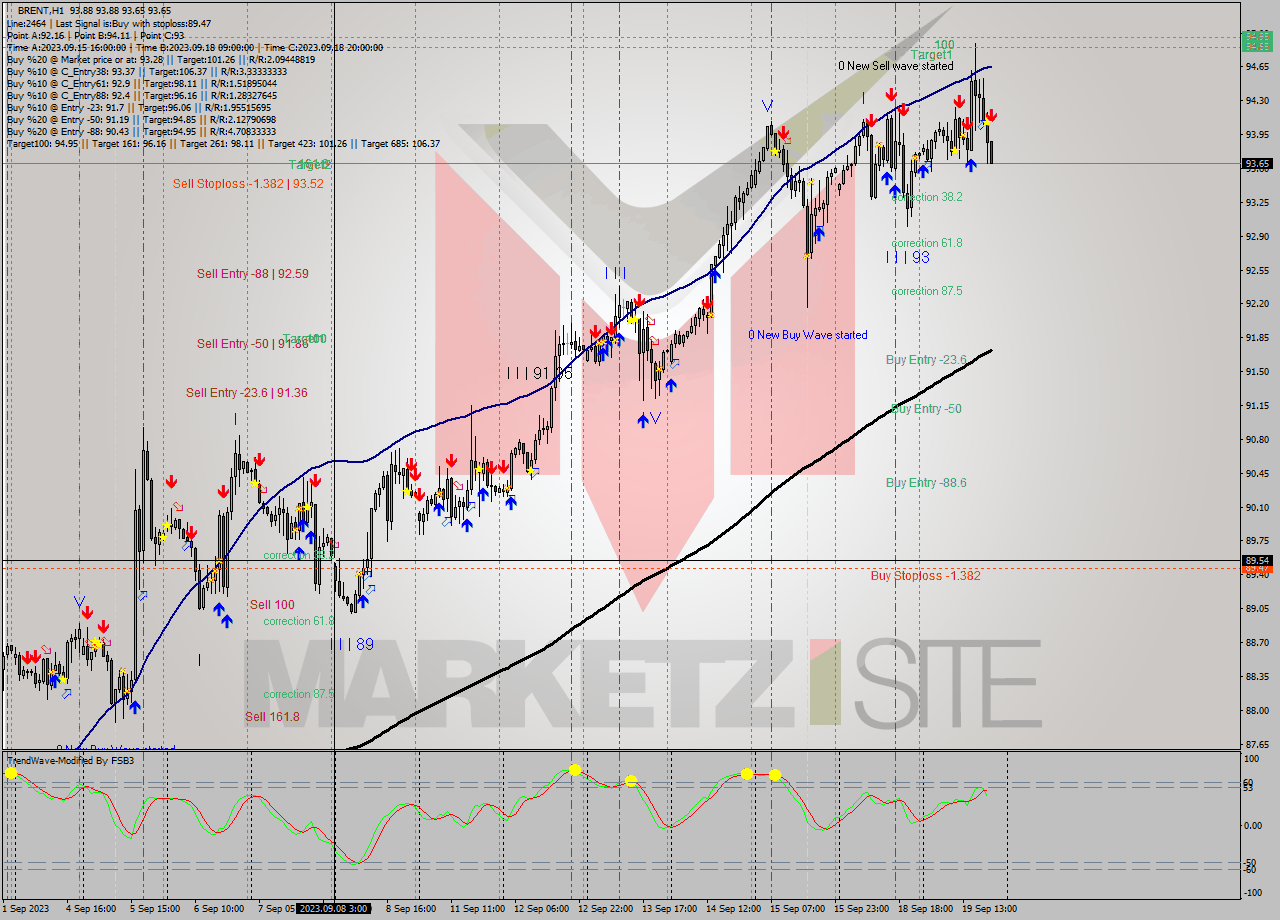Click the '15 Sep 23:00' time axis label
1280x920 pixels.
862,908
